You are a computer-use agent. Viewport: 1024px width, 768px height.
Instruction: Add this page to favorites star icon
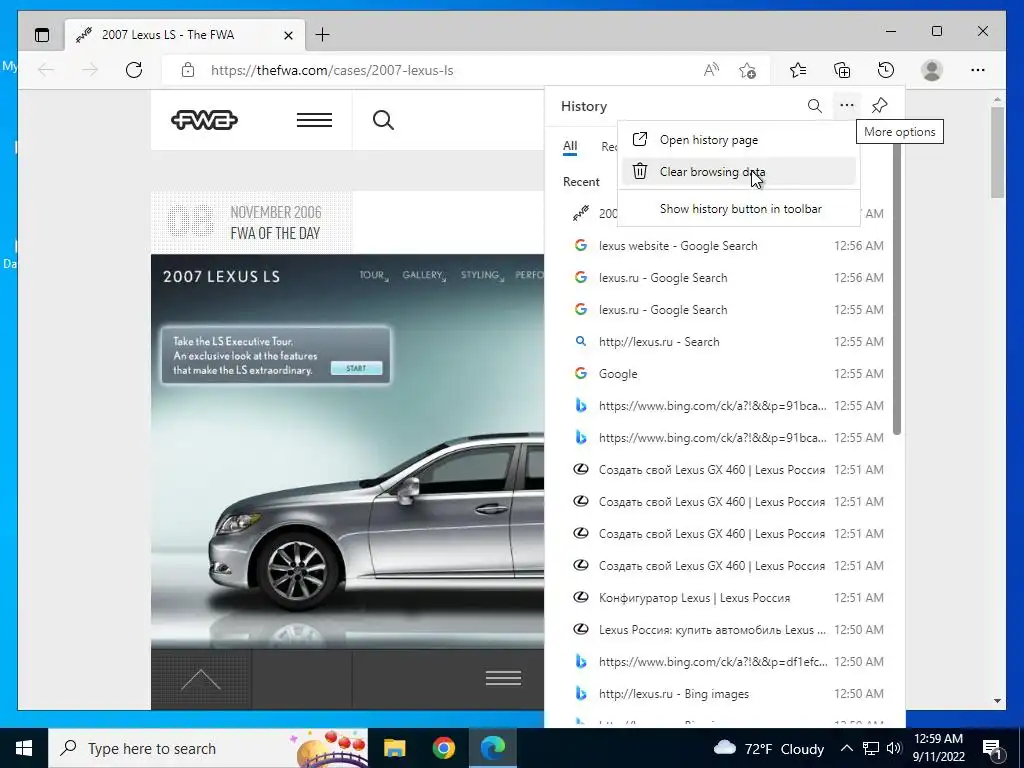click(x=747, y=70)
